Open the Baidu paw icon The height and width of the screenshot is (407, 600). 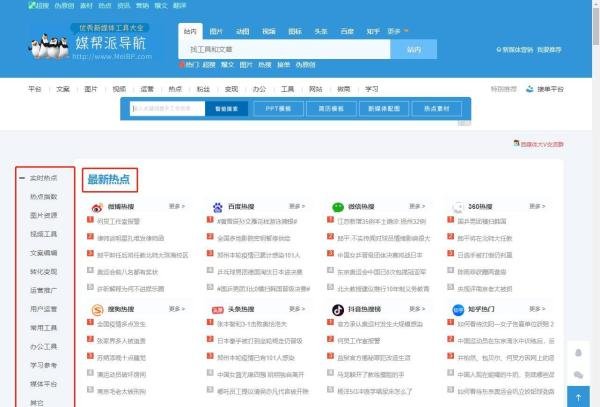click(x=217, y=207)
